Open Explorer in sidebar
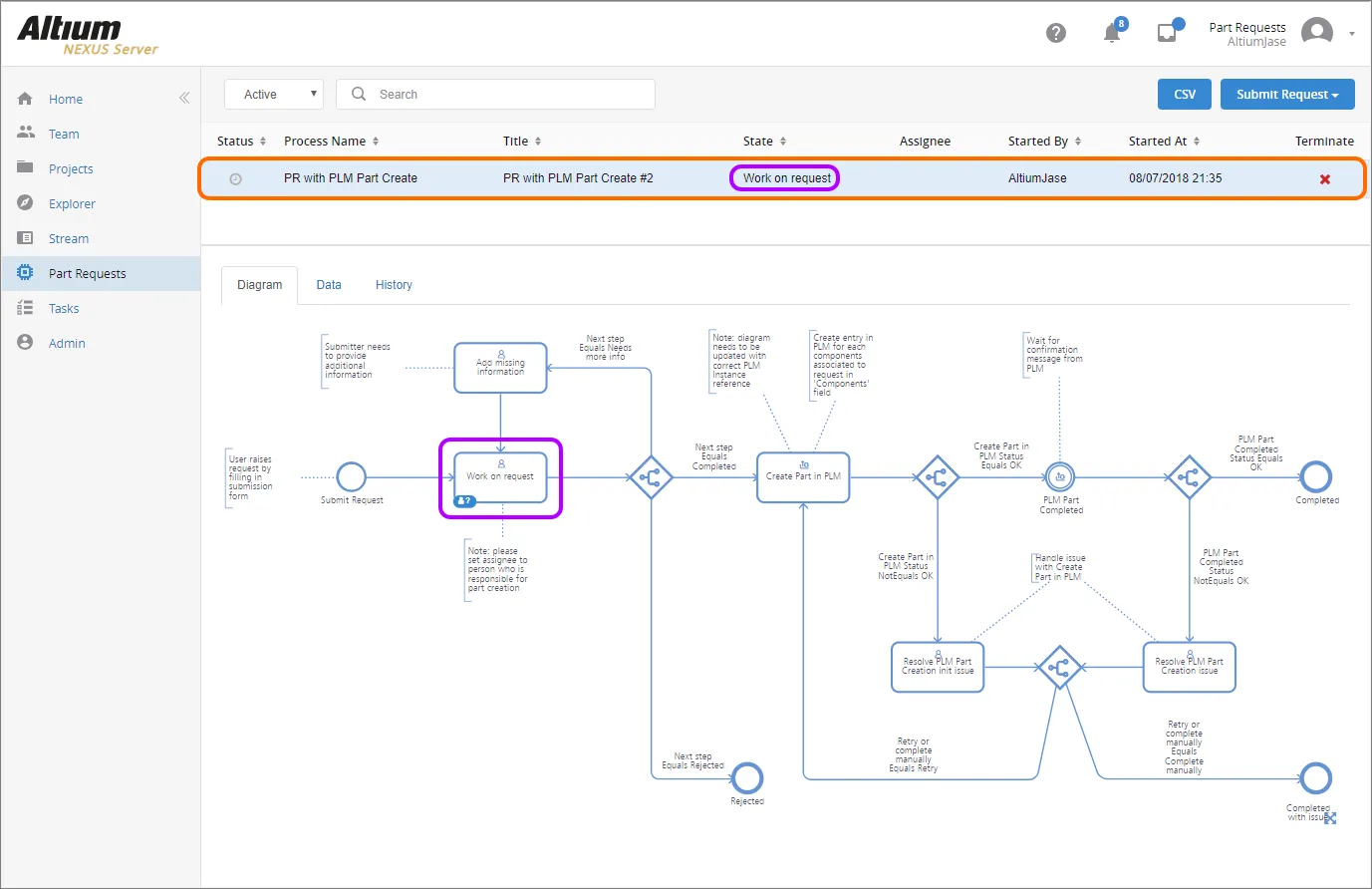Screen dimensions: 1372x889 point(72,204)
